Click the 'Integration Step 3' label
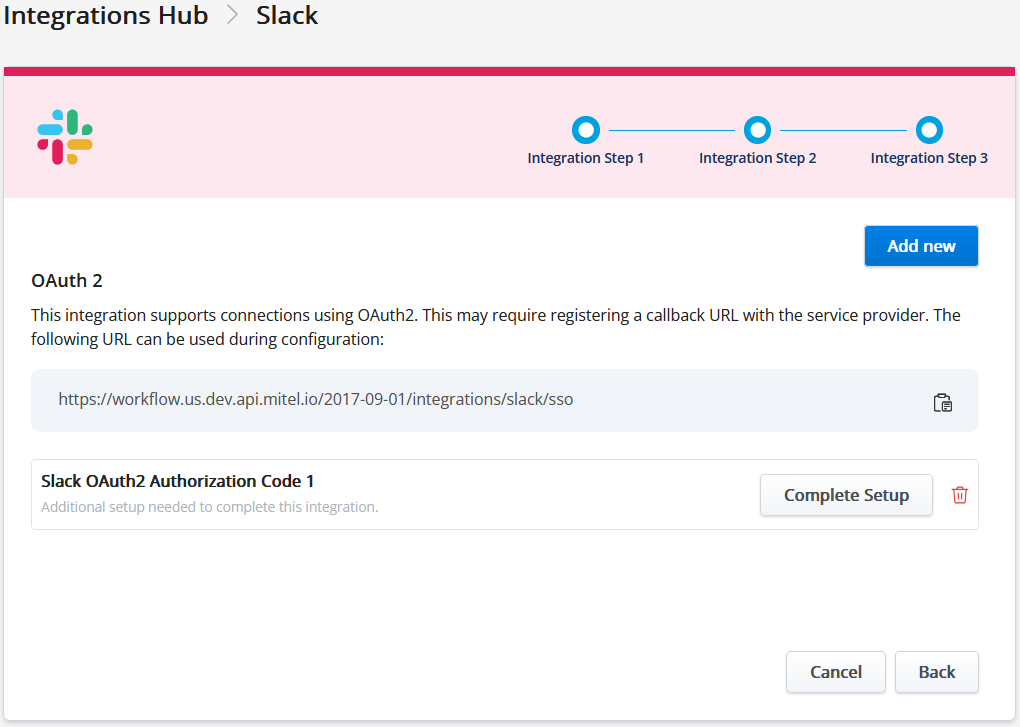Viewport: 1020px width, 727px height. tap(929, 158)
